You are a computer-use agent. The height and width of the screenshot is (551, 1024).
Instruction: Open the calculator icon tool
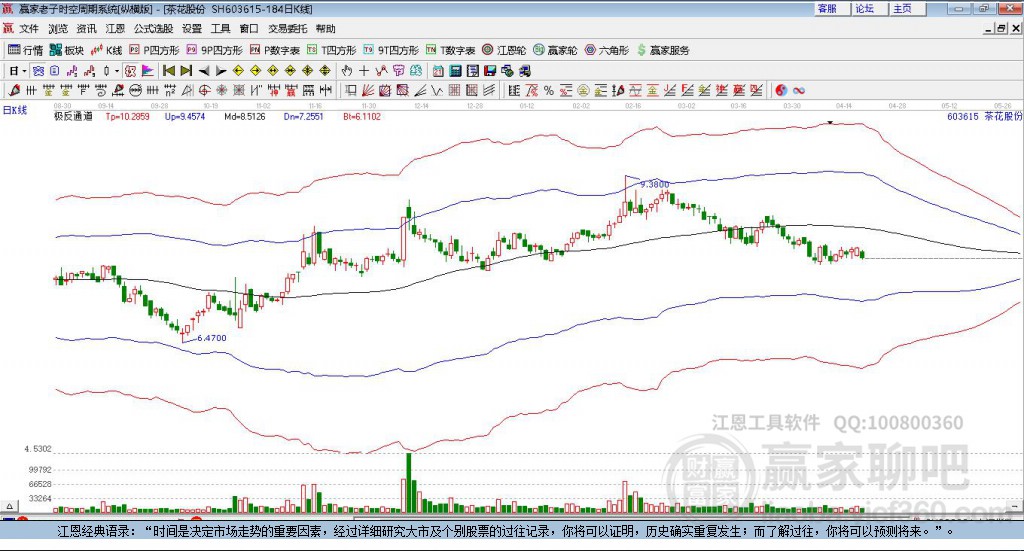pyautogui.click(x=456, y=71)
